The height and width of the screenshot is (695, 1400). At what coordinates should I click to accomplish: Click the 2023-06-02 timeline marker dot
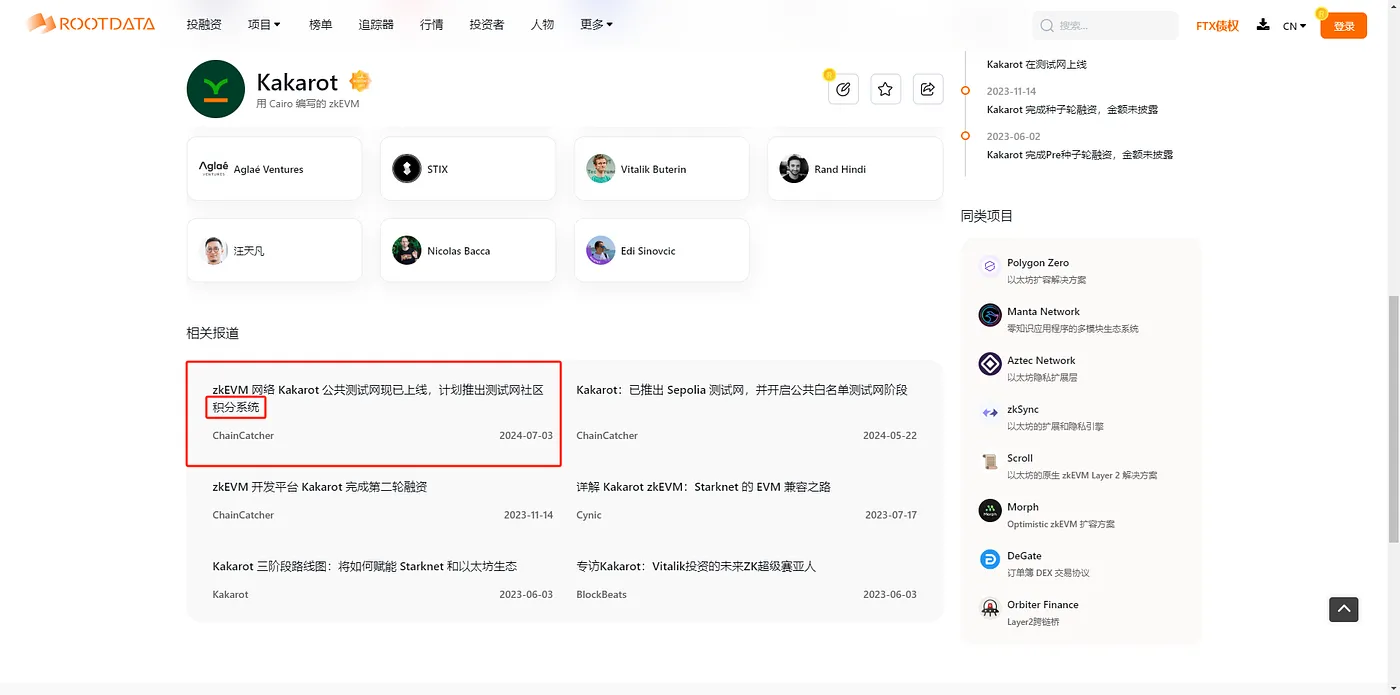click(x=965, y=136)
